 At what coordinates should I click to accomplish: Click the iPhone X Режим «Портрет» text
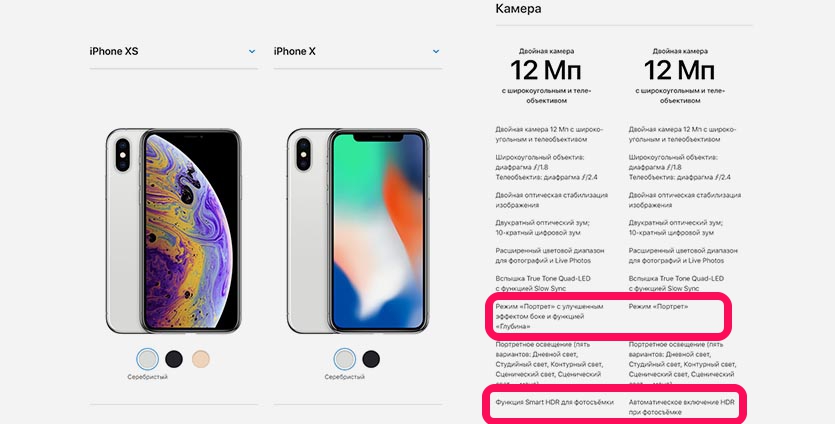(658, 306)
